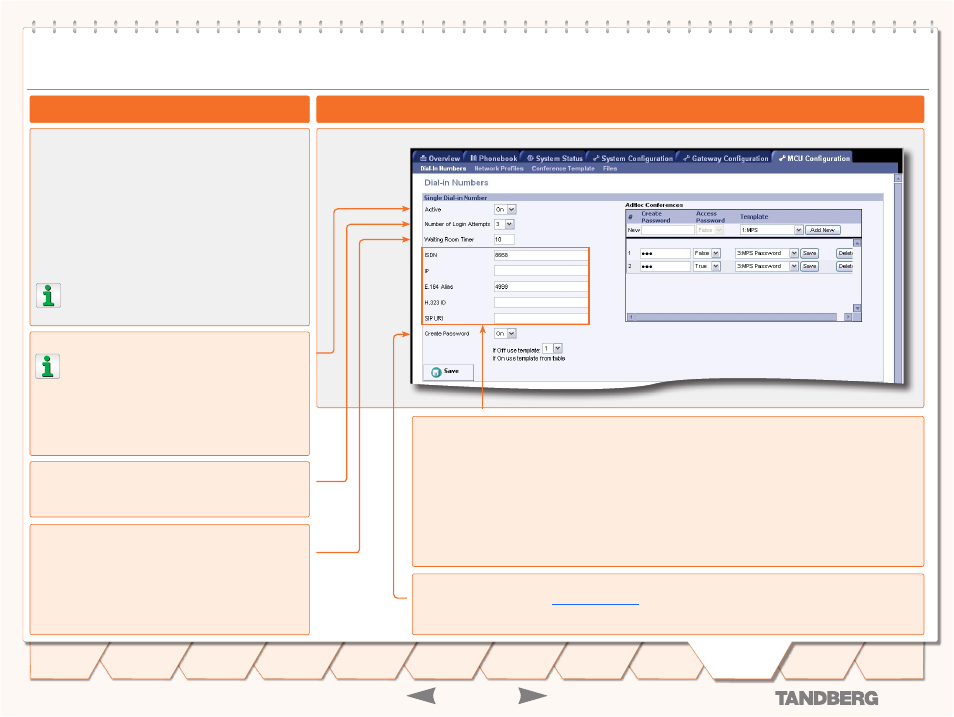Open the Files submenu item

pyautogui.click(x=610, y=169)
